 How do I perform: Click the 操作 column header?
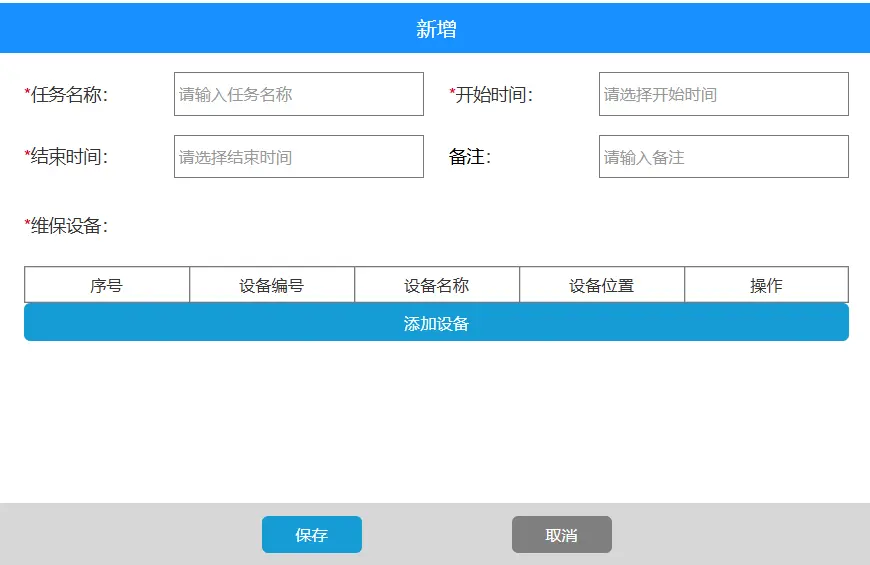[x=766, y=285]
